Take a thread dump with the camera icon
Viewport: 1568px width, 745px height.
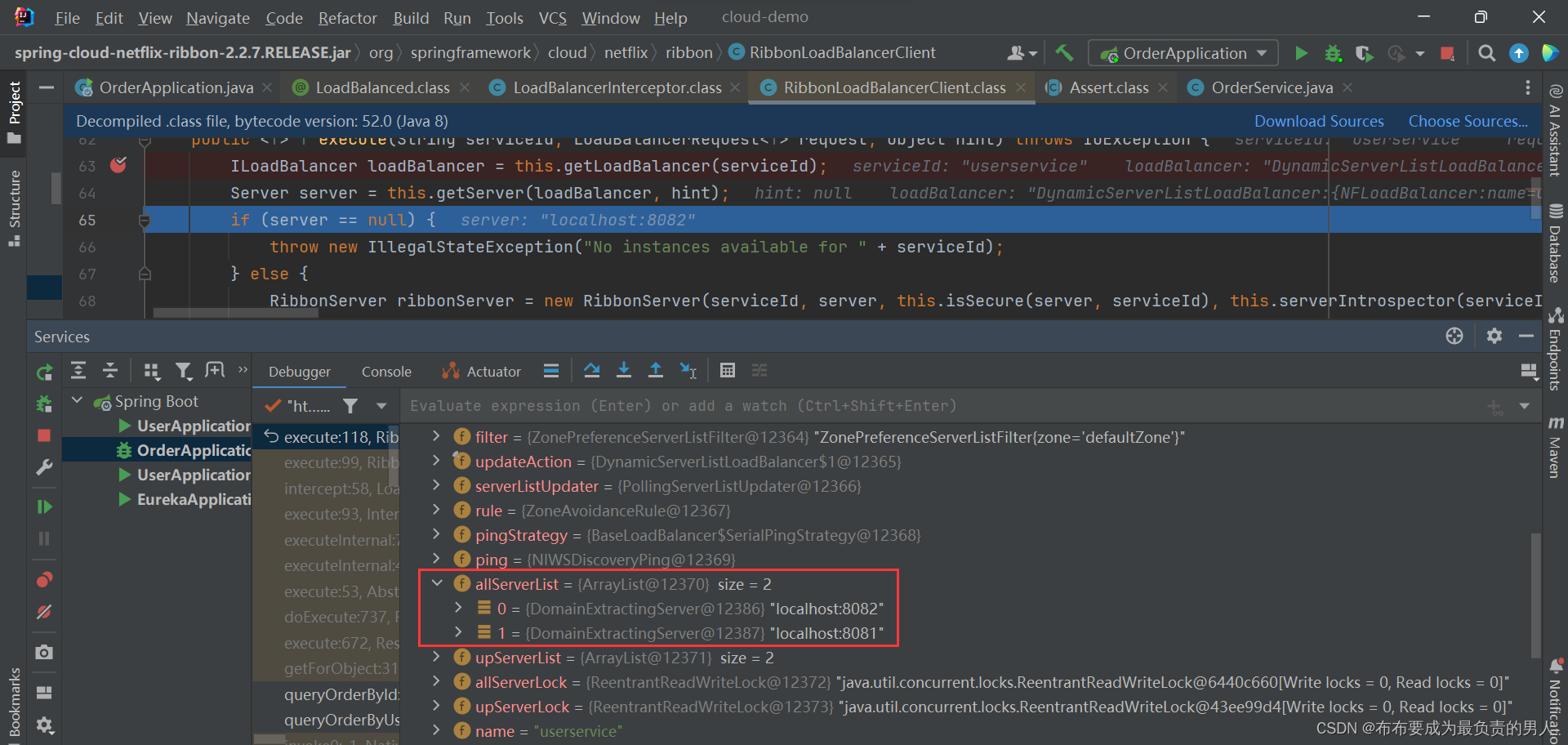tap(45, 652)
